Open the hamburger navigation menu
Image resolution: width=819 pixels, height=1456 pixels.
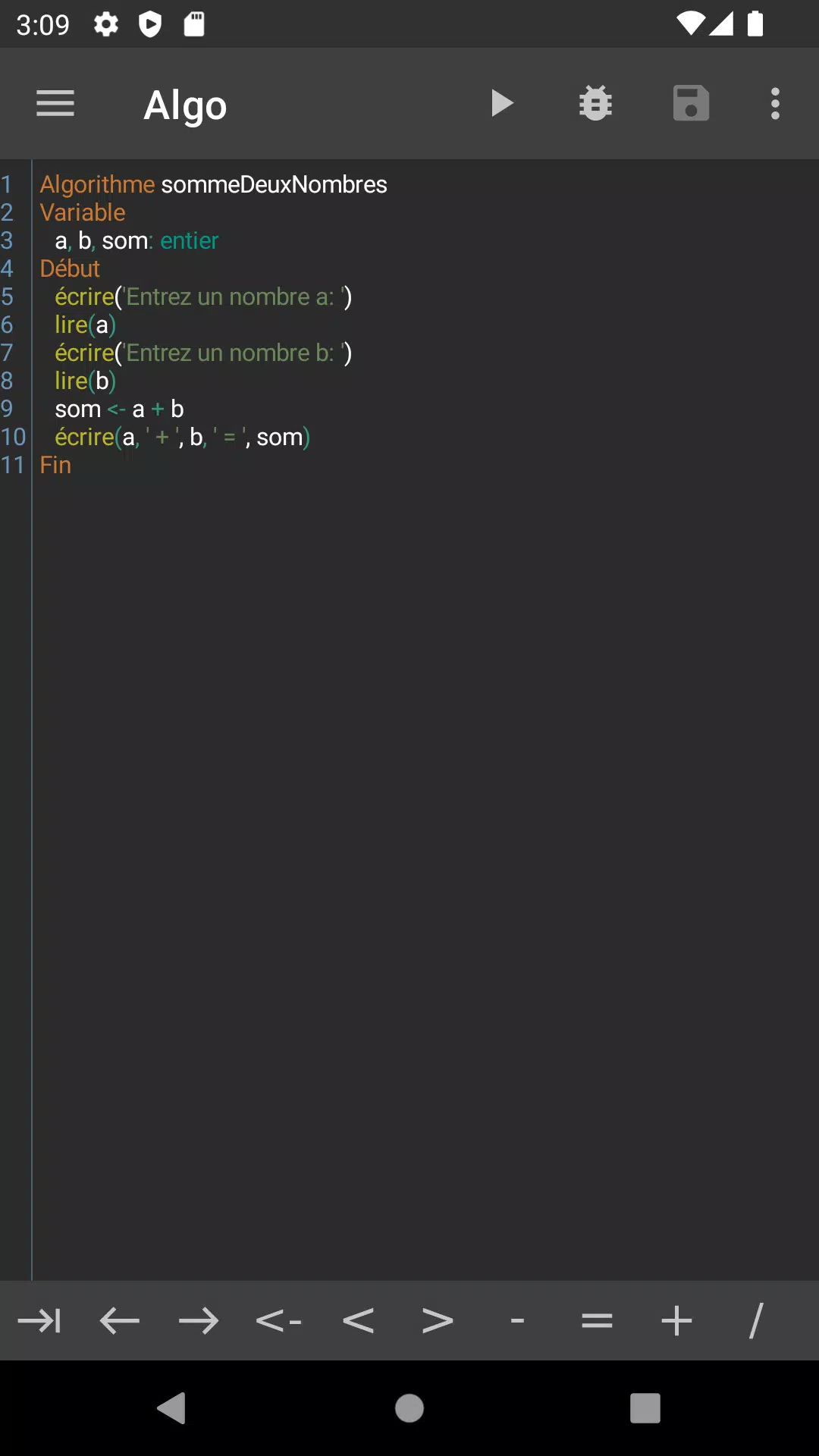[55, 104]
